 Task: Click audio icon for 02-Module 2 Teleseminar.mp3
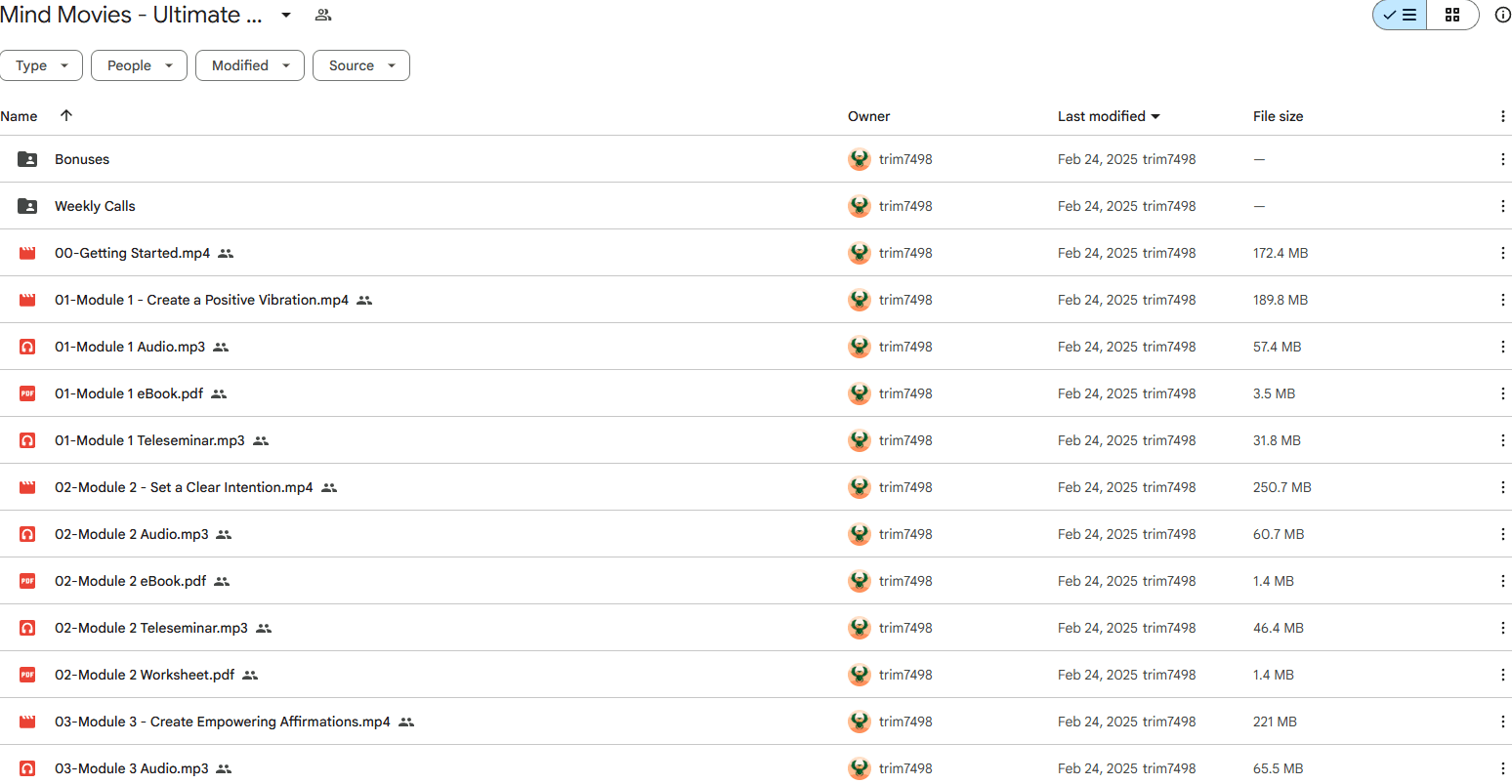[27, 628]
